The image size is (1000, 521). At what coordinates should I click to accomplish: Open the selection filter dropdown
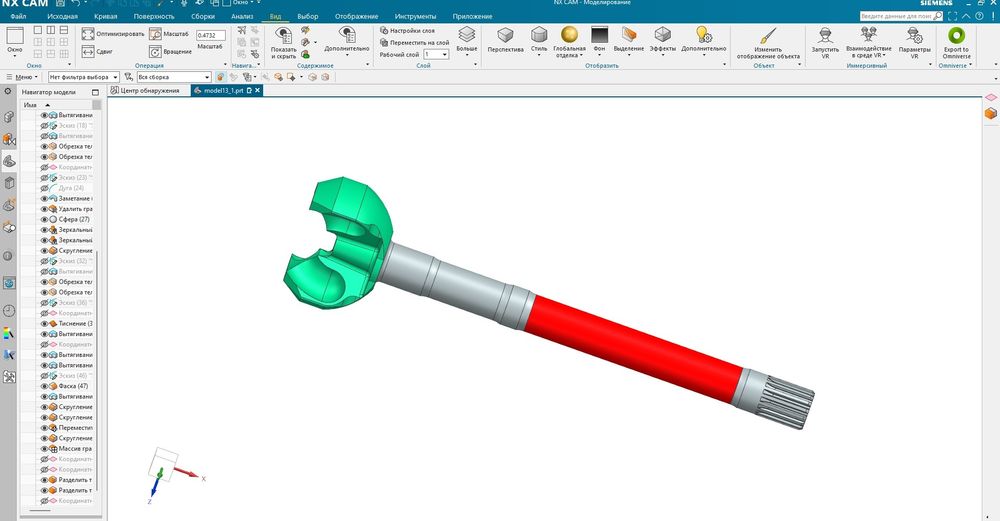pyautogui.click(x=84, y=77)
